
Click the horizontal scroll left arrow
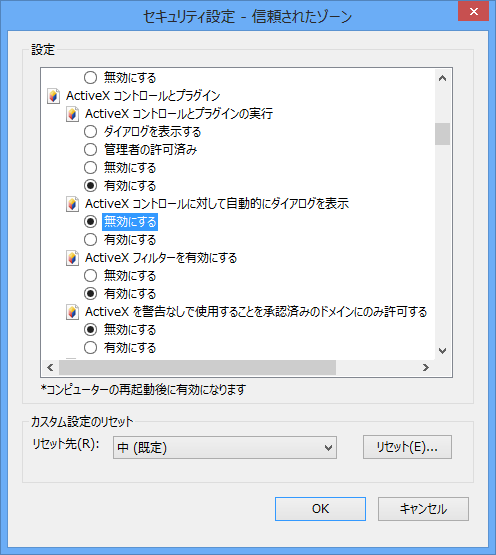coord(50,368)
